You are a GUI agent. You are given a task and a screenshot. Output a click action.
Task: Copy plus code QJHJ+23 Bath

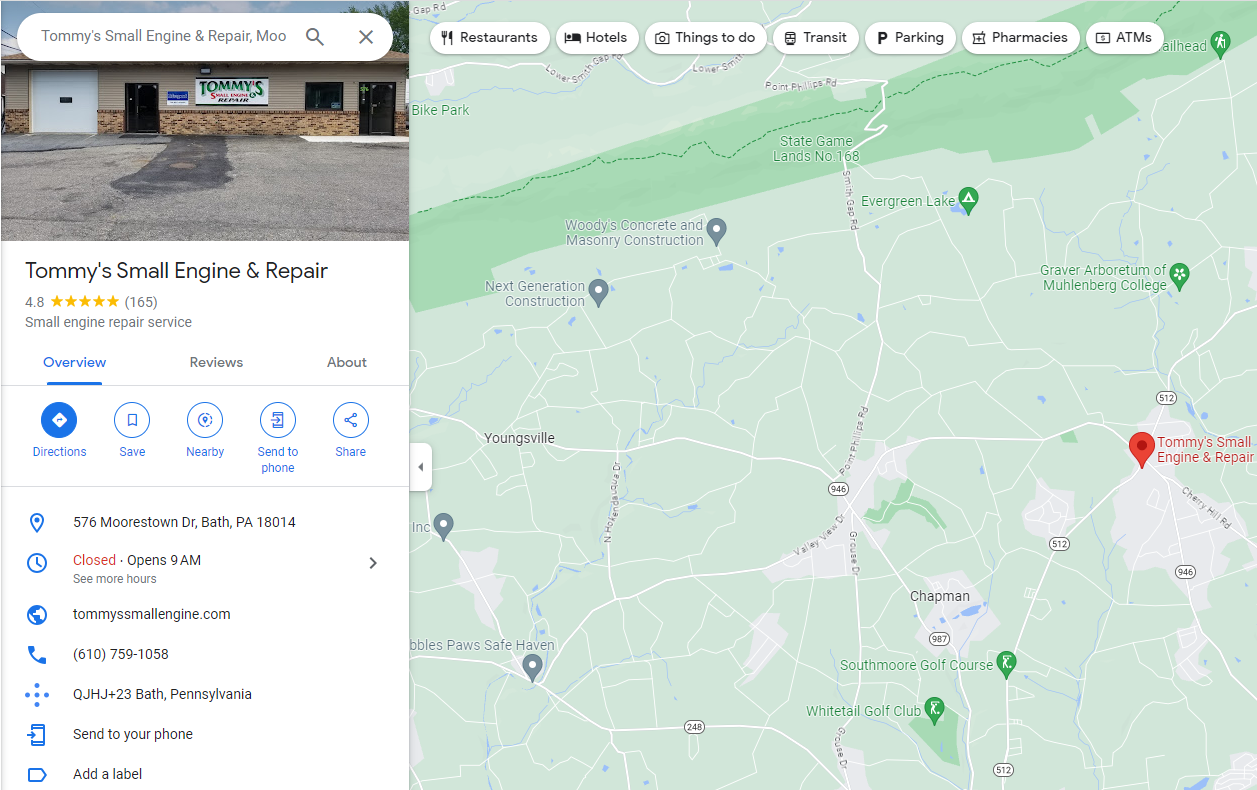point(162,694)
